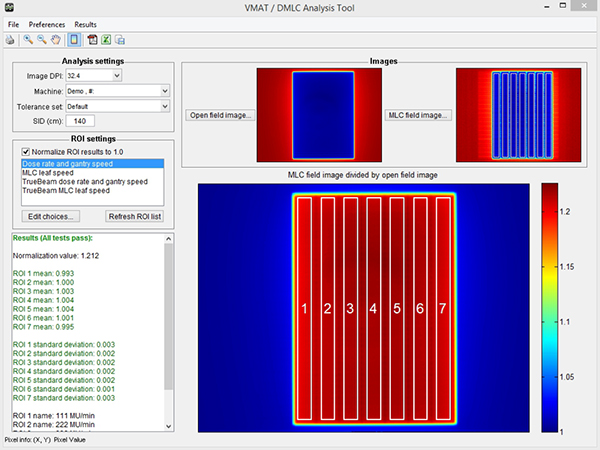Expand the Machine dropdown
600x450 pixels.
coord(162,91)
